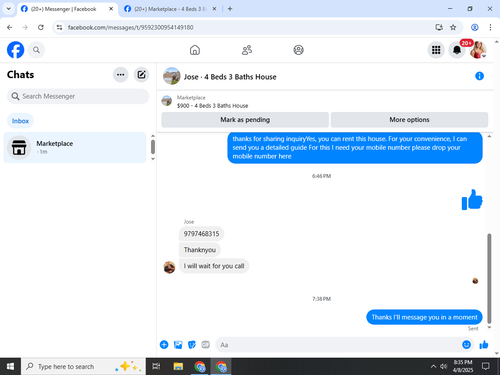Go back in browser history

pyautogui.click(x=10, y=27)
